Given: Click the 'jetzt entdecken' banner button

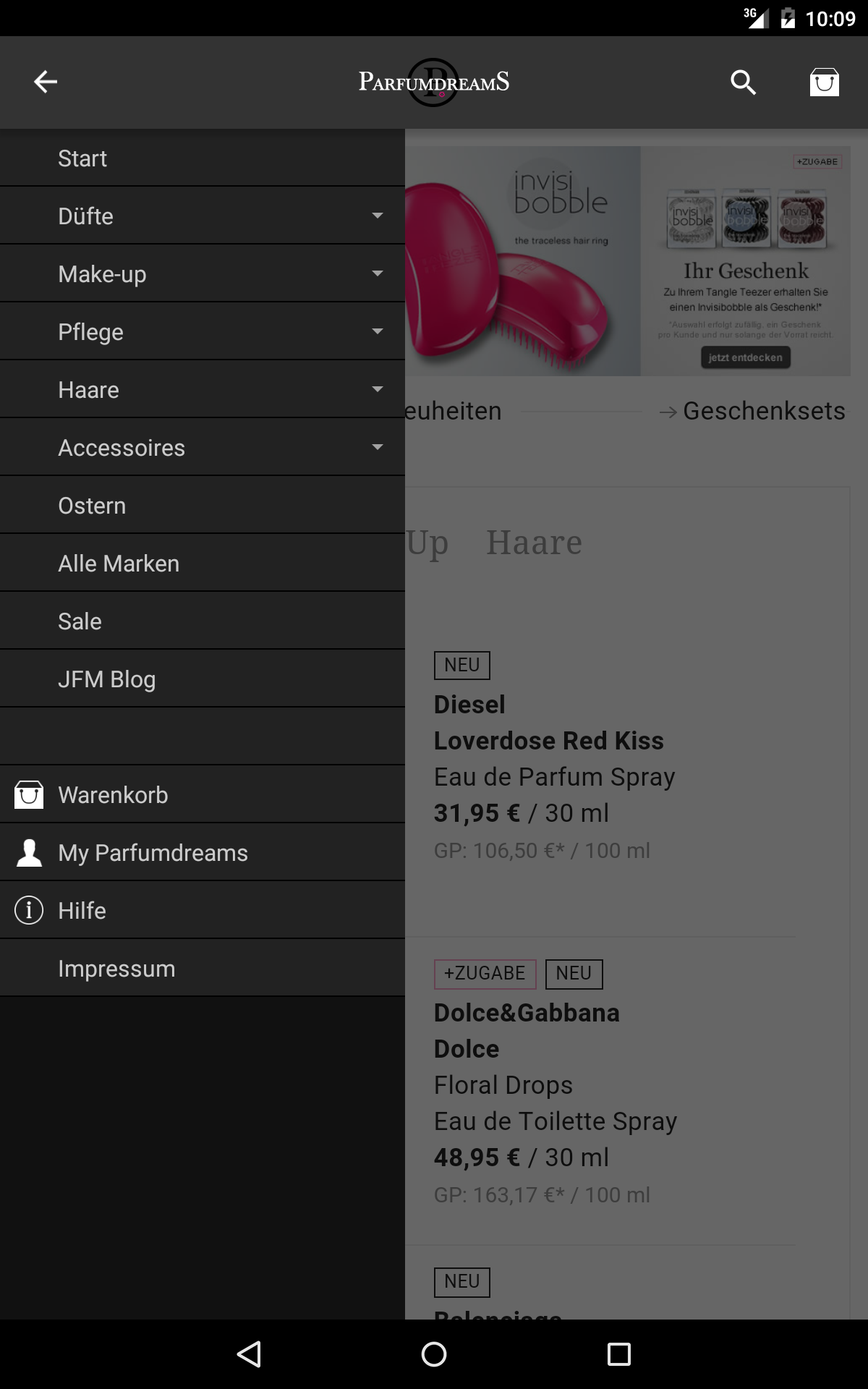Looking at the screenshot, I should pyautogui.click(x=745, y=357).
